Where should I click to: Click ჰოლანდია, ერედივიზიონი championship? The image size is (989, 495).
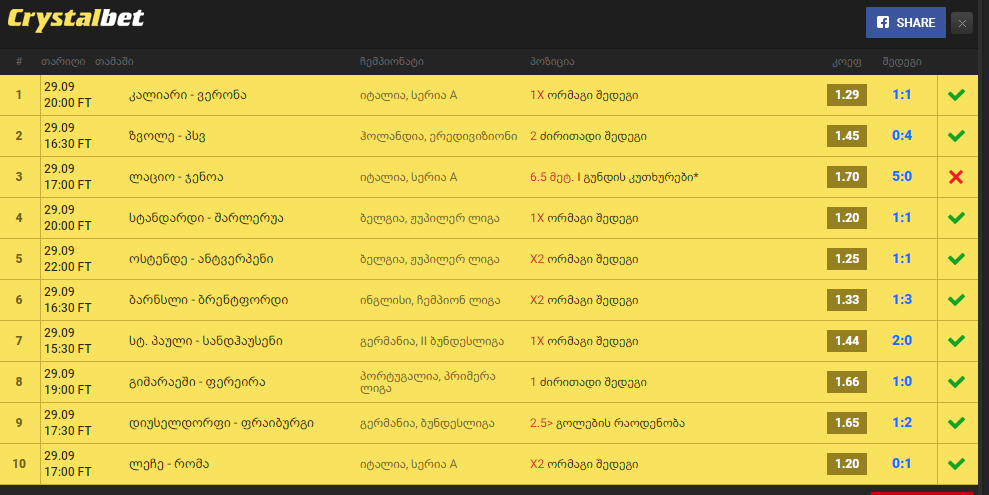tap(439, 136)
